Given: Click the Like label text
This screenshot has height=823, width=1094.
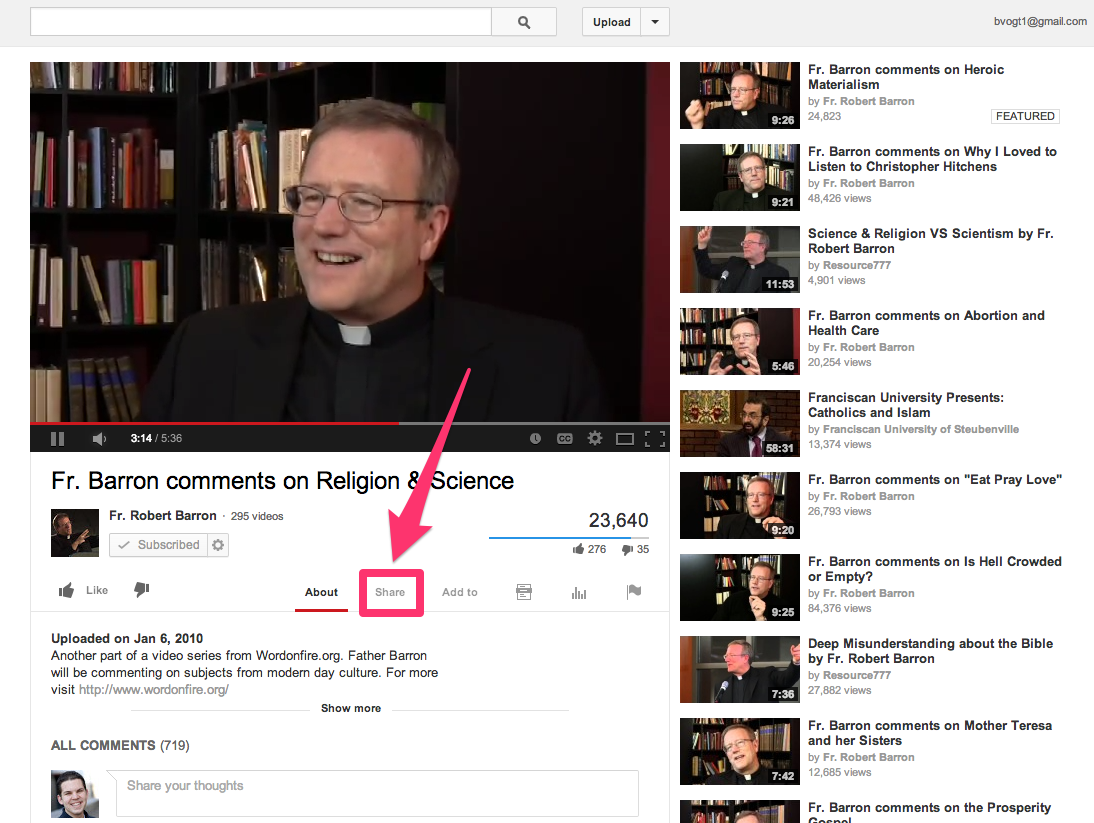Looking at the screenshot, I should [97, 590].
